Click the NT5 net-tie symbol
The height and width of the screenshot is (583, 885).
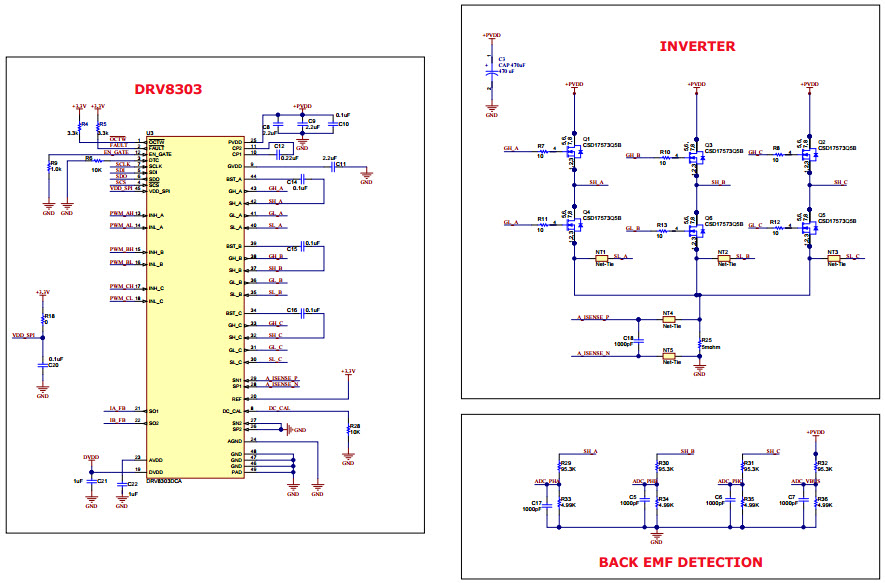[x=669, y=356]
